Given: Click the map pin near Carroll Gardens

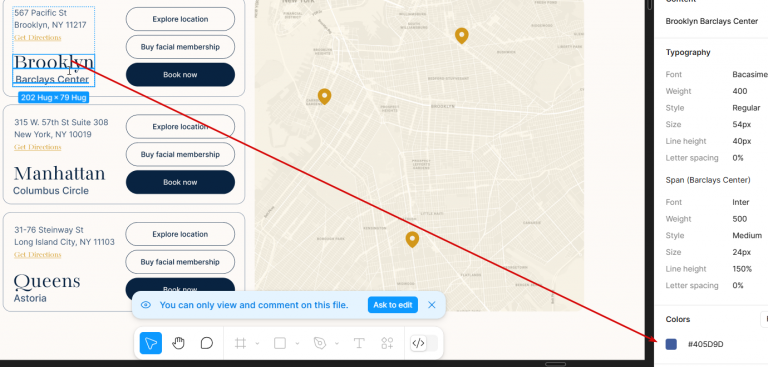Looking at the screenshot, I should click(324, 97).
